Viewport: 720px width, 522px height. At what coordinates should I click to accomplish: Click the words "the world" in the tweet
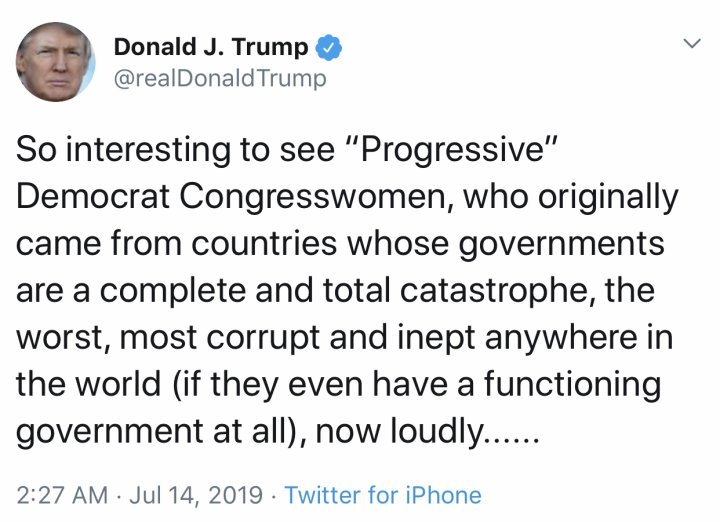tap(82, 385)
